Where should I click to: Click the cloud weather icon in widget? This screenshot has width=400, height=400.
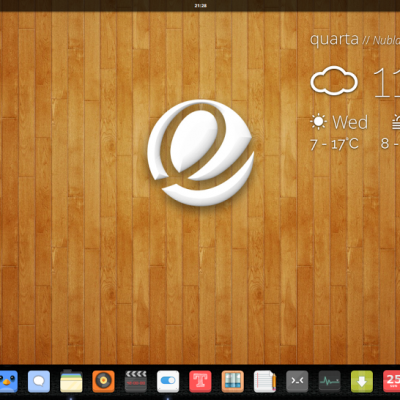(x=334, y=81)
